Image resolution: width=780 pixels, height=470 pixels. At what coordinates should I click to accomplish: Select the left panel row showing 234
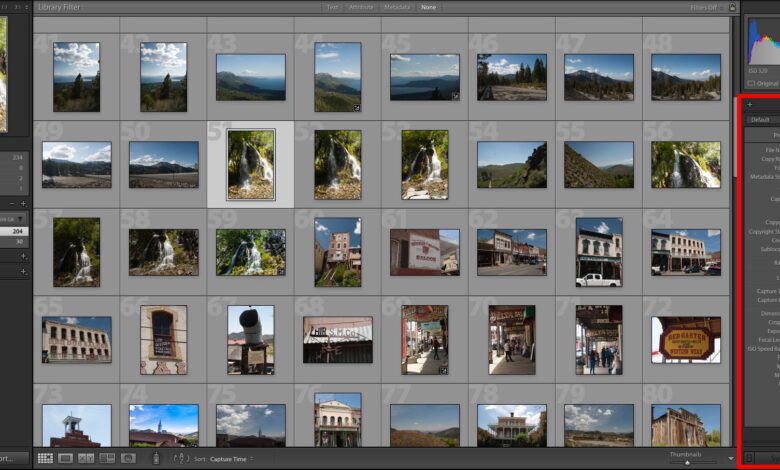click(x=14, y=157)
